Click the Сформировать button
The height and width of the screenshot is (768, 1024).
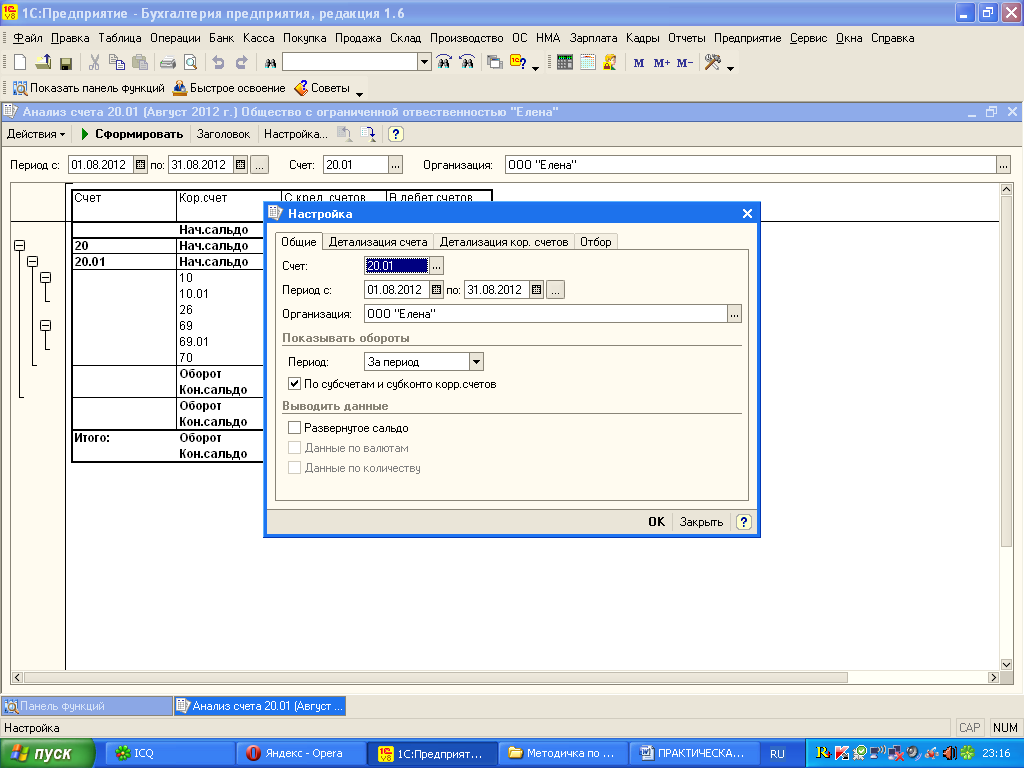(x=131, y=134)
